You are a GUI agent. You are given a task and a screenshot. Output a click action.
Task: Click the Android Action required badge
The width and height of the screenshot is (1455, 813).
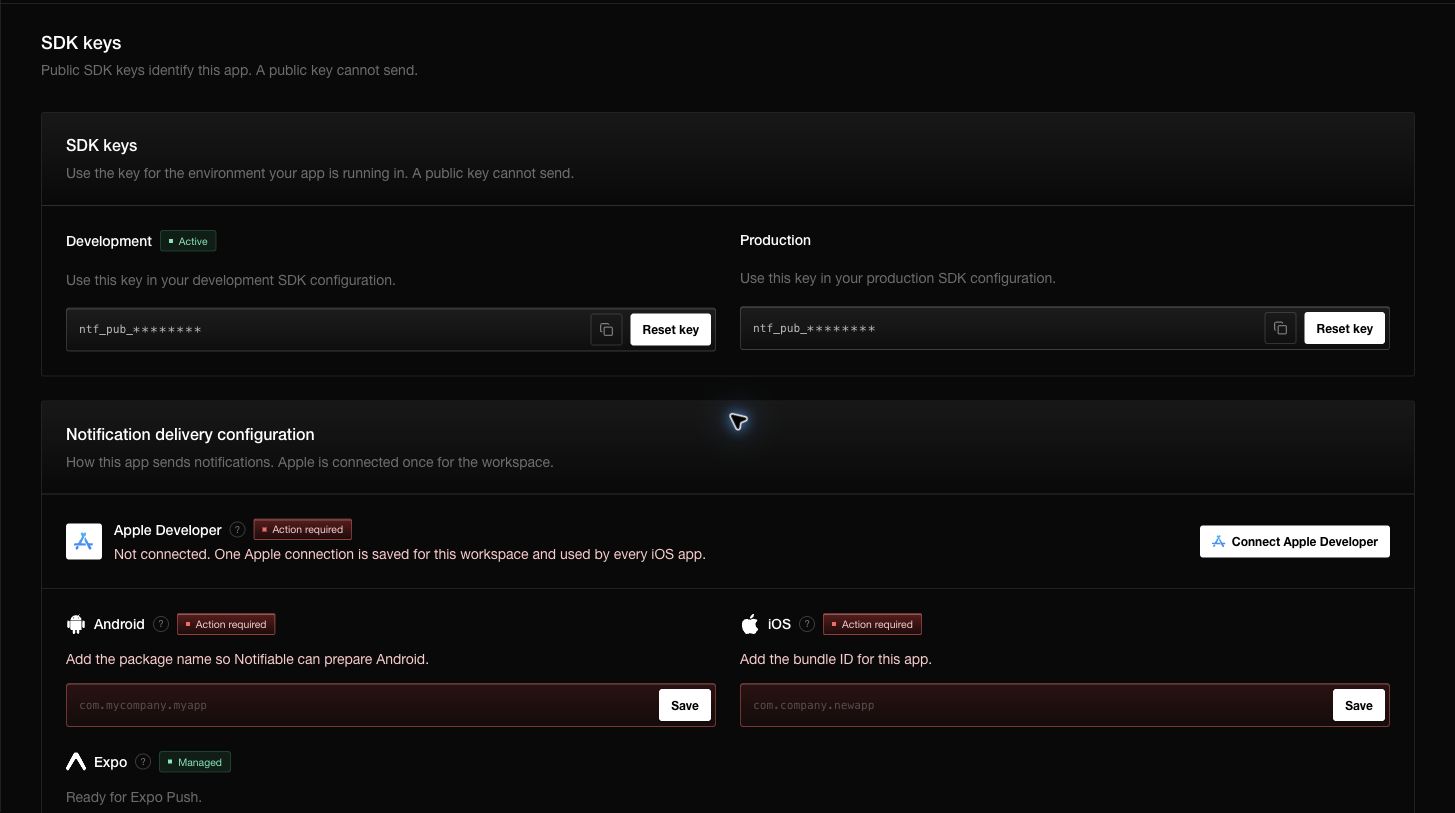pyautogui.click(x=226, y=624)
